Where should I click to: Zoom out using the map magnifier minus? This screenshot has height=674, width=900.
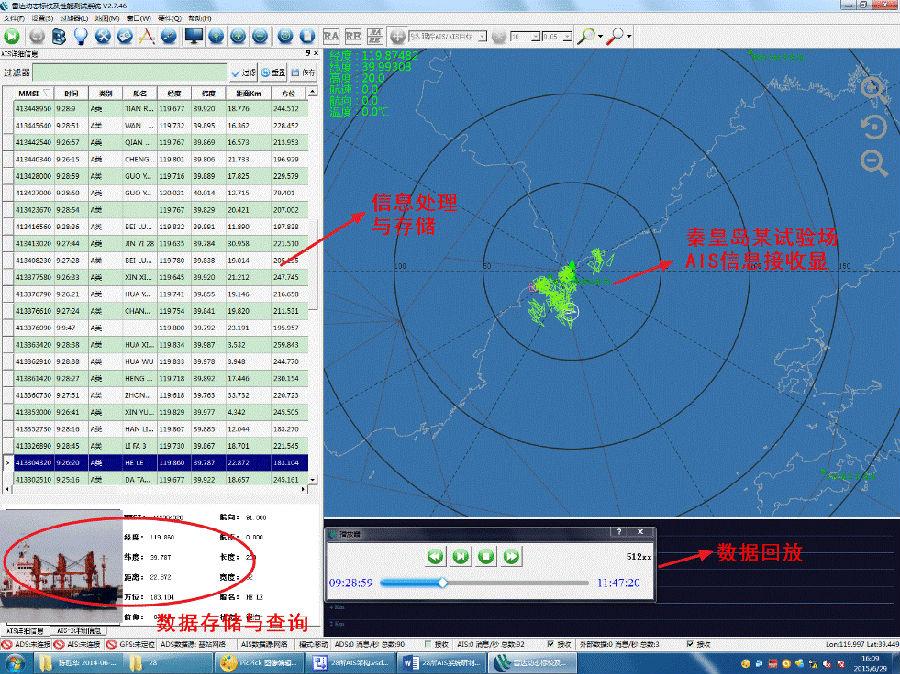(874, 163)
